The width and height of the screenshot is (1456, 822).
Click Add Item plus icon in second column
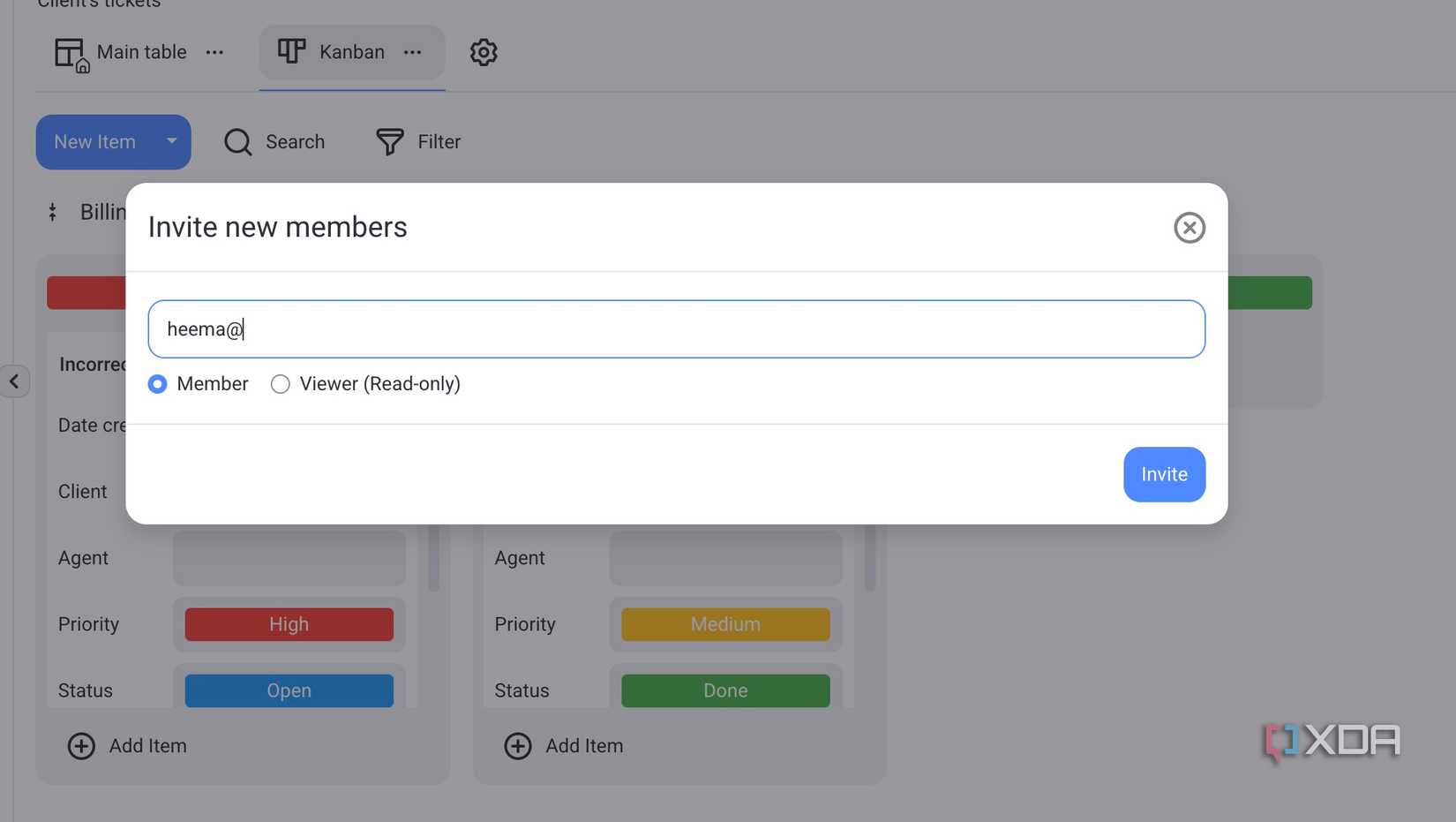pyautogui.click(x=518, y=746)
